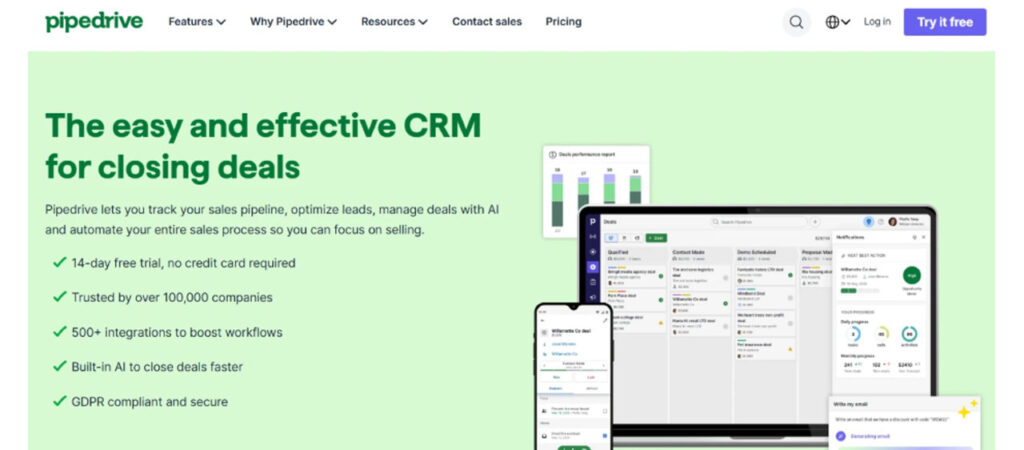Click the Demo Scheduled column header in the mockup
Screen dimensions: 1024x450
[x=764, y=255]
